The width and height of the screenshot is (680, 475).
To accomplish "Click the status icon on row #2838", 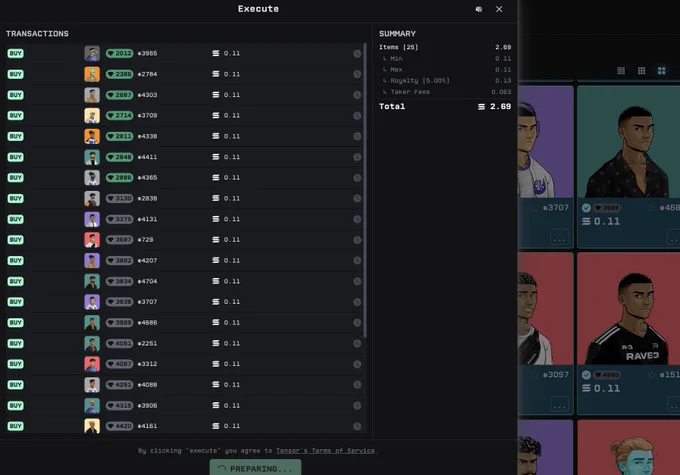I will 357,198.
